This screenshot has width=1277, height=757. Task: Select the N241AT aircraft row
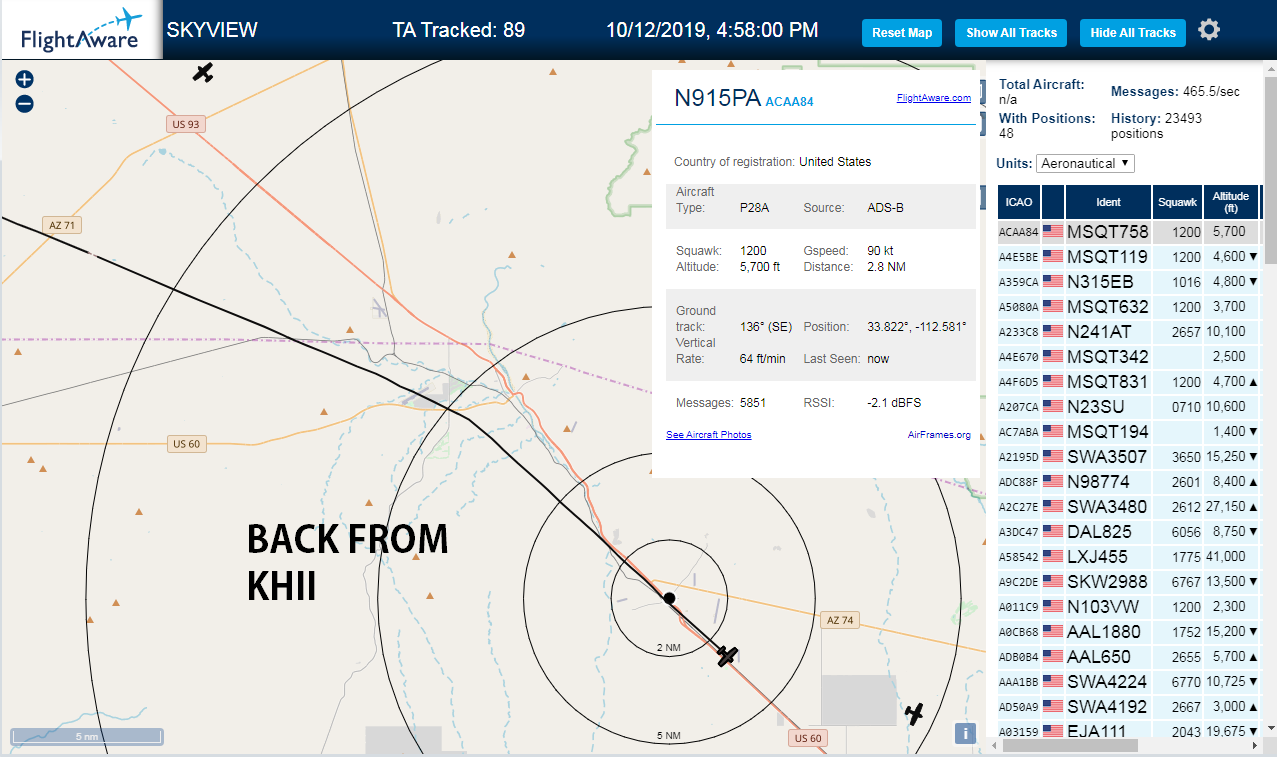[1129, 331]
